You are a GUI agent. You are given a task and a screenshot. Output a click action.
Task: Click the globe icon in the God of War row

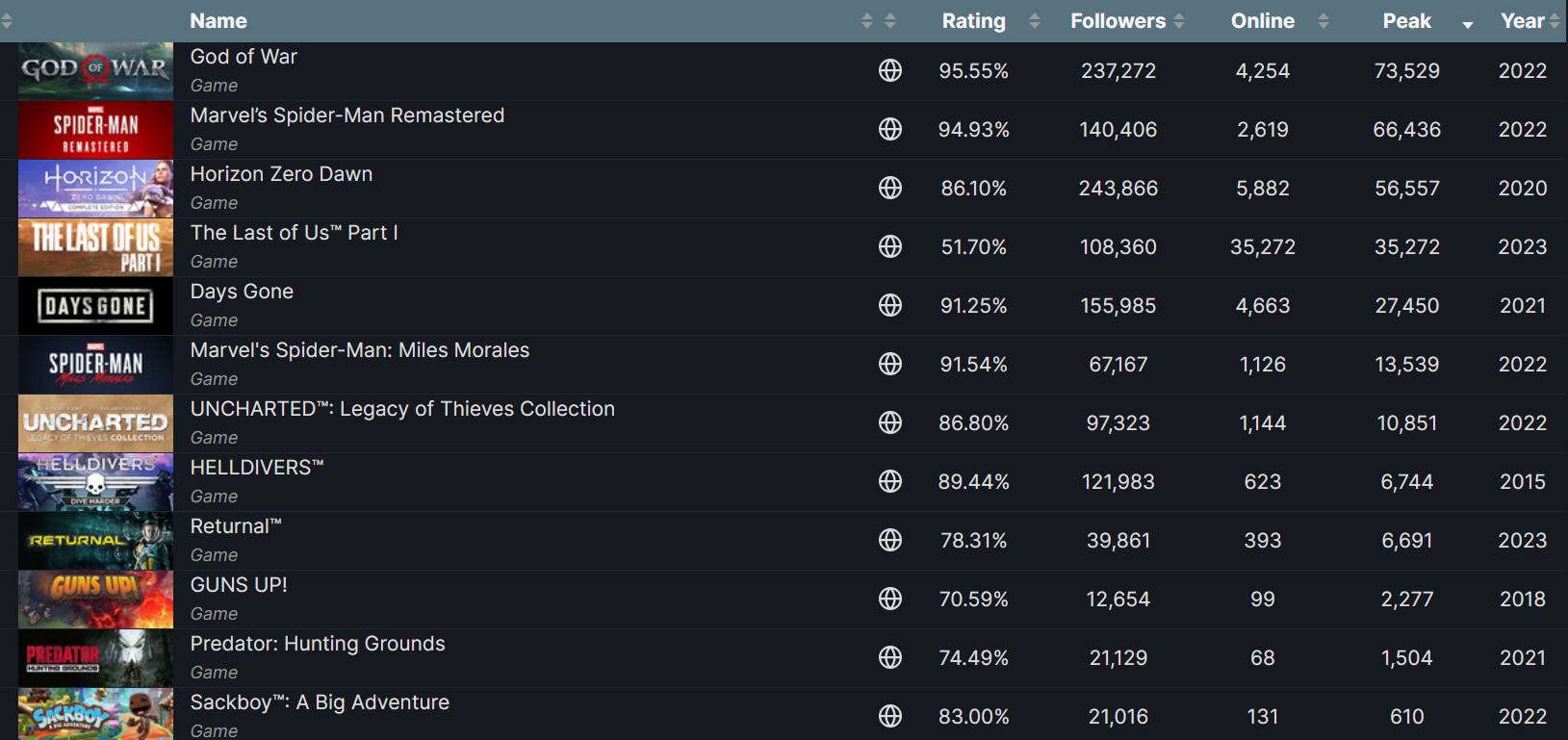click(890, 70)
